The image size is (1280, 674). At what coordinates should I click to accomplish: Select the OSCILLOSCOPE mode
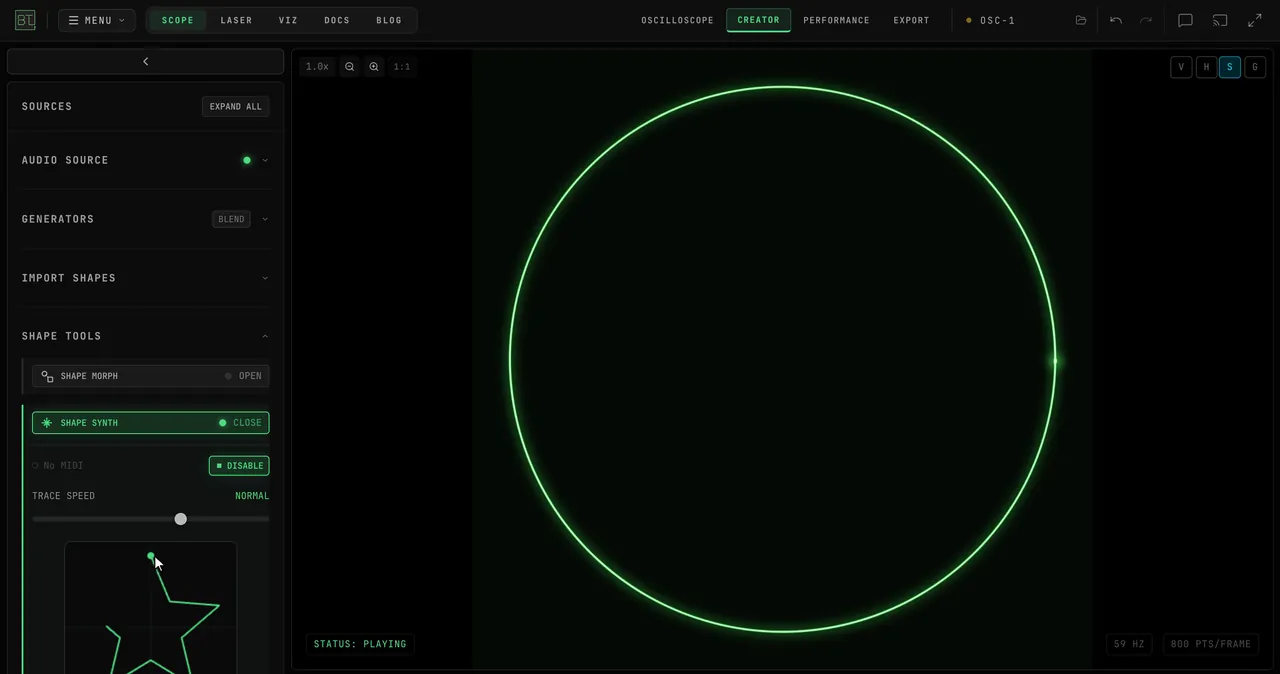[x=678, y=20]
